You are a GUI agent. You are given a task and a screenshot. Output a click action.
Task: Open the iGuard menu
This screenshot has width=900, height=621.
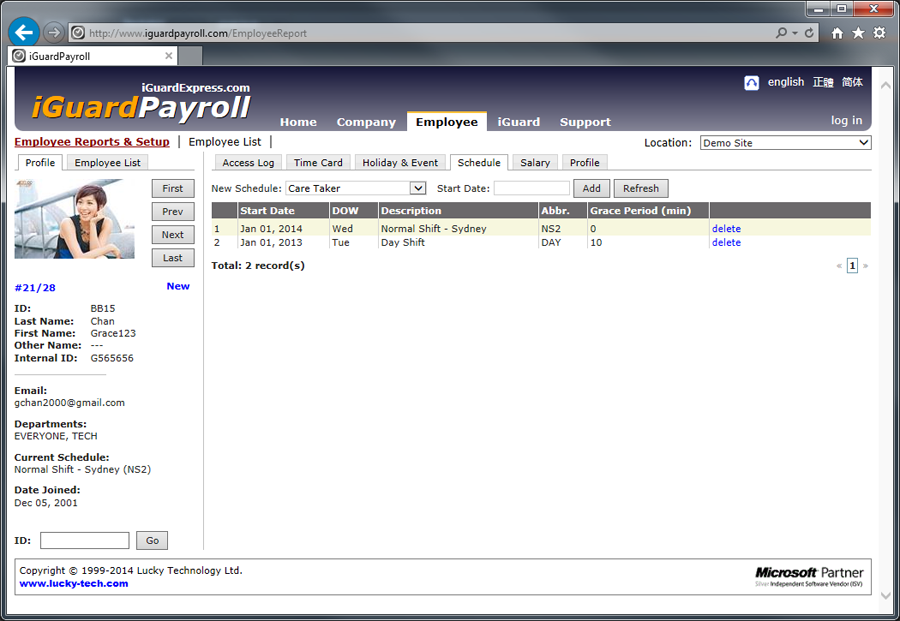(x=518, y=122)
